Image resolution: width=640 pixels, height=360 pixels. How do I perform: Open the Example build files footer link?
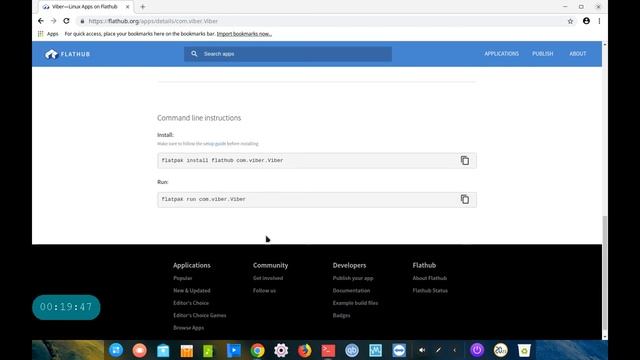pos(355,303)
